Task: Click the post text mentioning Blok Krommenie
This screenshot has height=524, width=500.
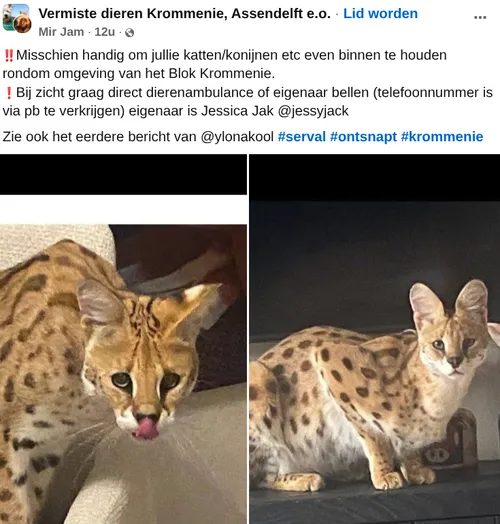Action: [x=225, y=64]
